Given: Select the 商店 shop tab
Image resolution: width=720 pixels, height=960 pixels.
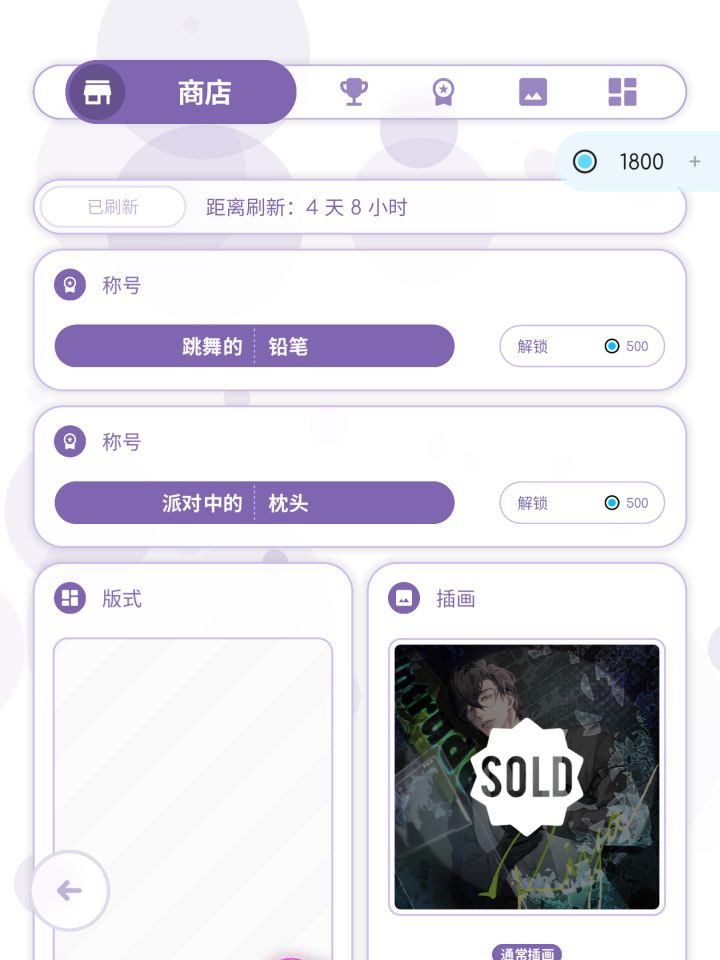Looking at the screenshot, I should pyautogui.click(x=182, y=92).
